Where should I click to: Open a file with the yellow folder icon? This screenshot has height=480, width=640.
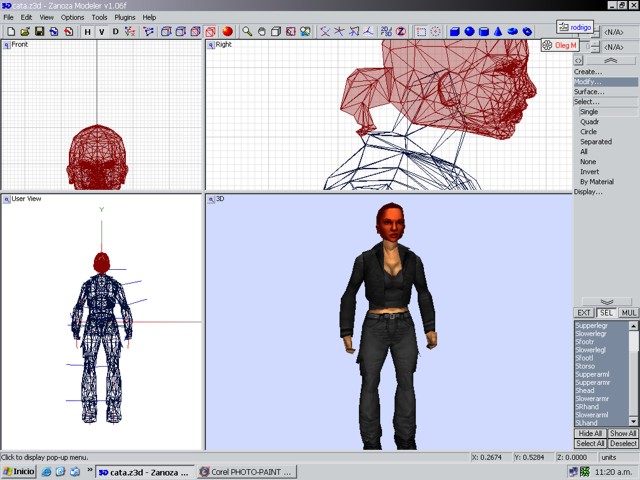pos(25,31)
